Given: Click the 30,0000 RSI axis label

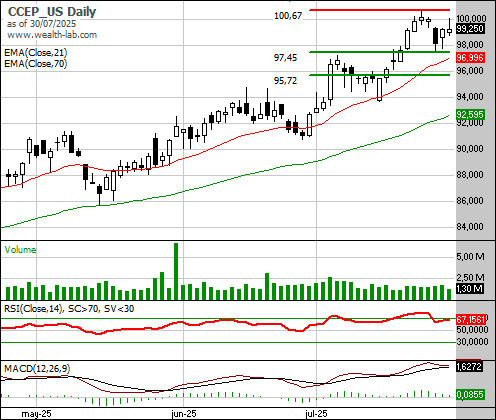Looking at the screenshot, I should (473, 342).
